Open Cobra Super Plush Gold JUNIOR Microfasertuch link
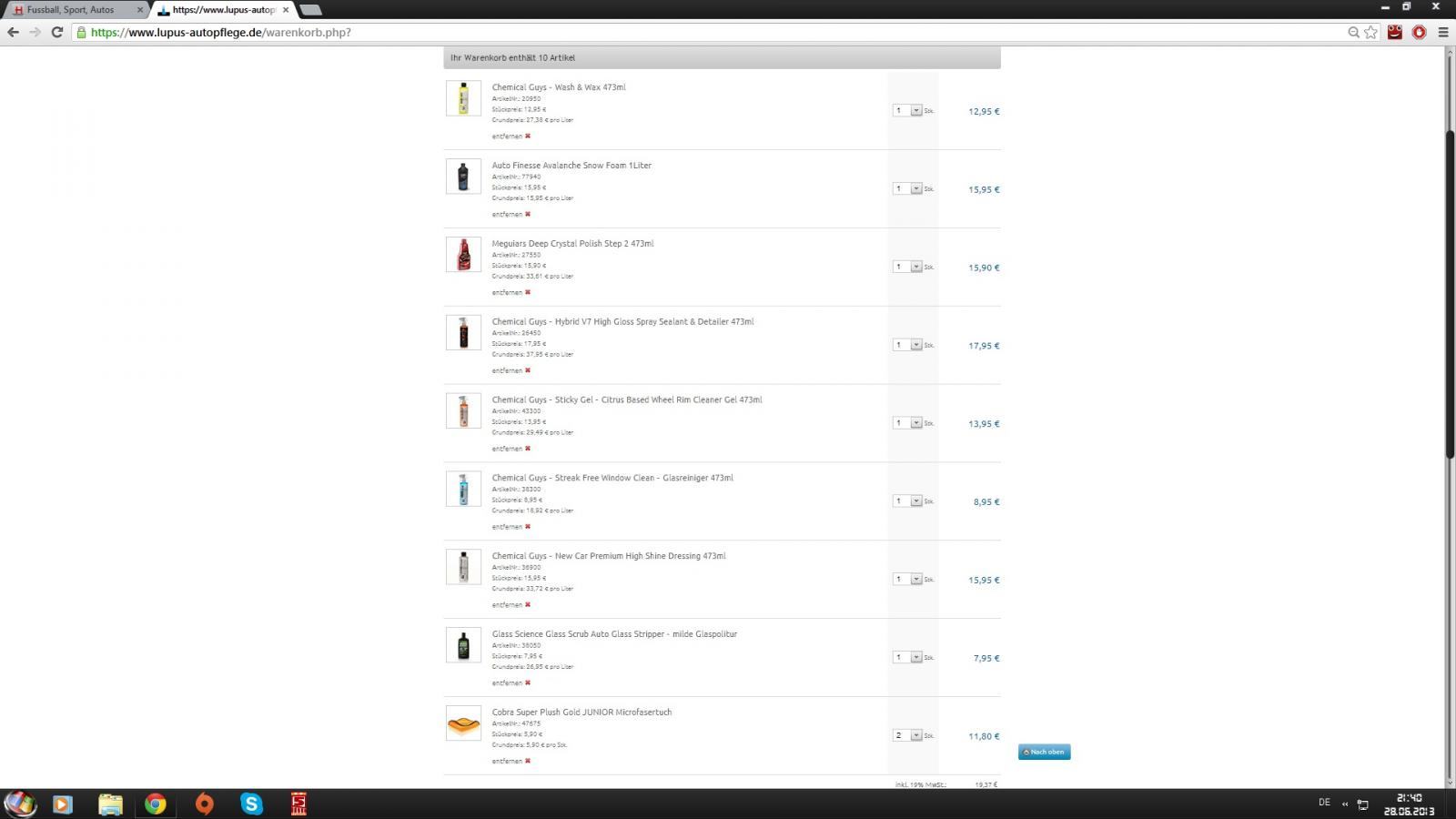This screenshot has width=1456, height=819. pos(581,713)
